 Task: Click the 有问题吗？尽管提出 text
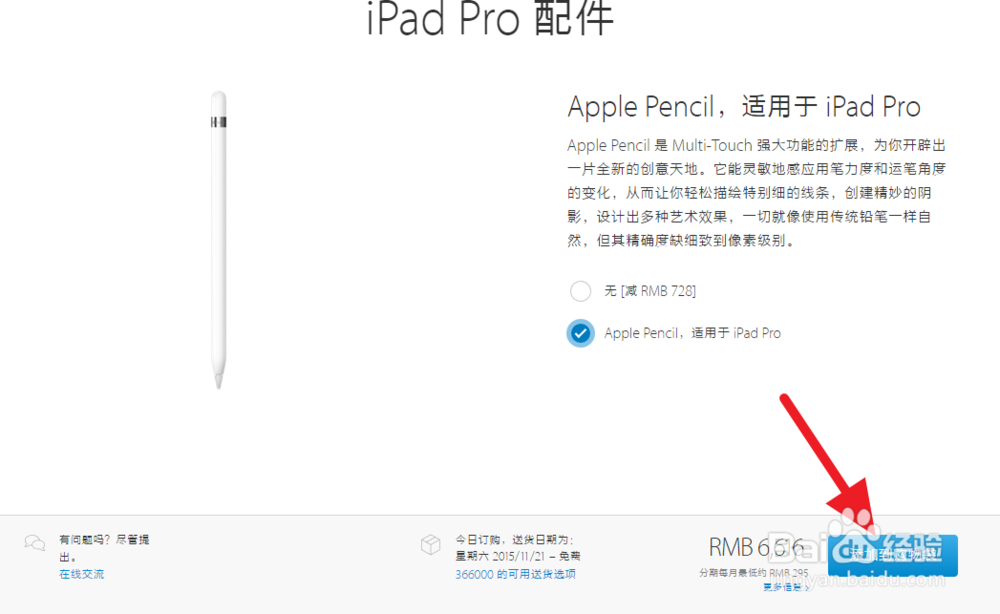tap(104, 548)
